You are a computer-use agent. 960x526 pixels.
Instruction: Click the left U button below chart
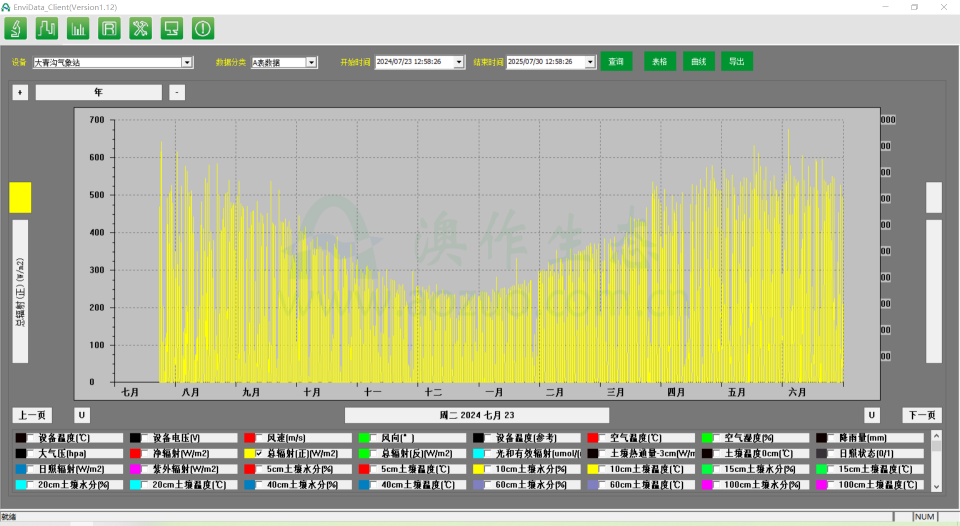(81, 415)
